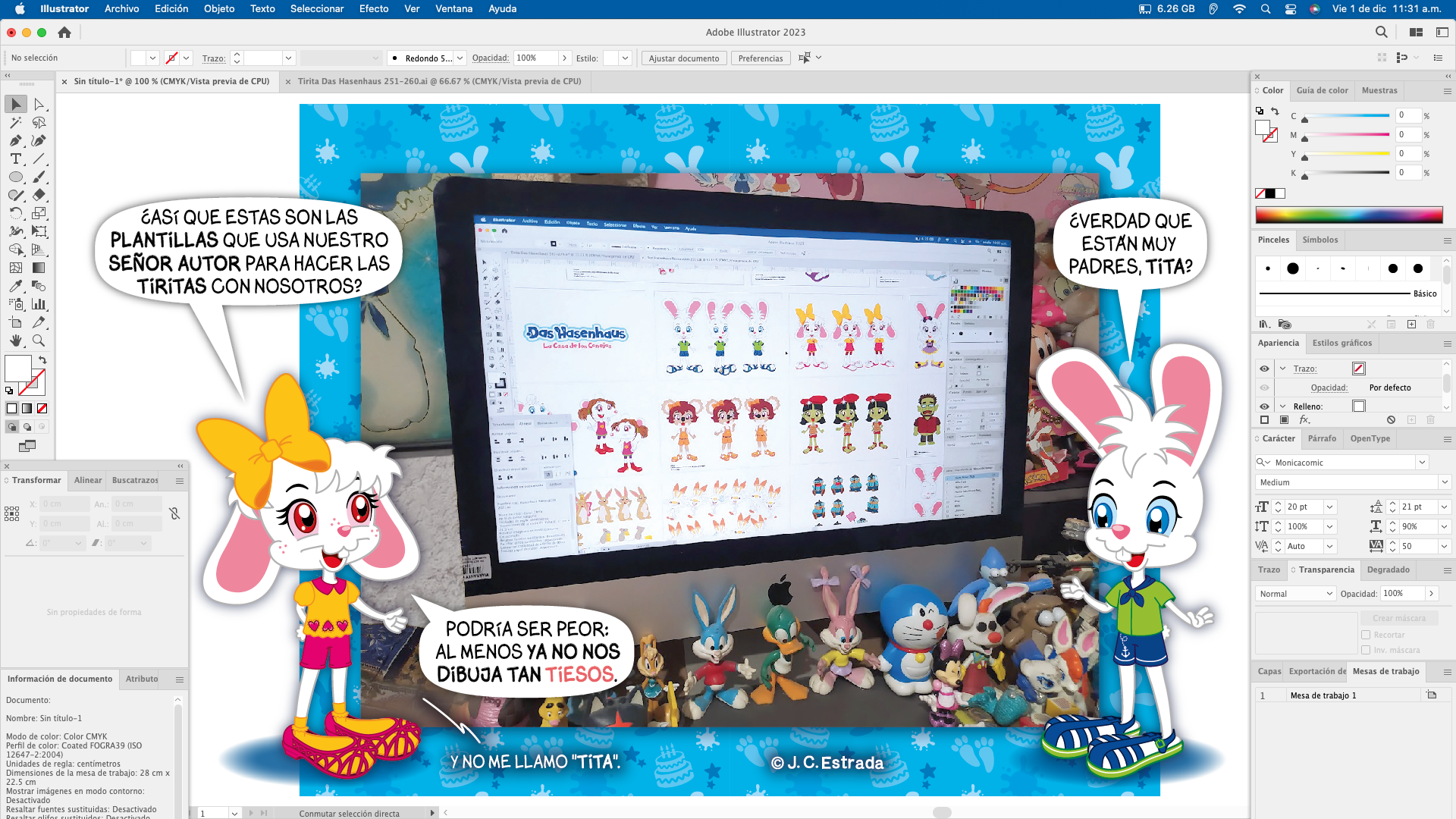1456x819 pixels.
Task: Select the Pen tool
Action: (x=15, y=141)
